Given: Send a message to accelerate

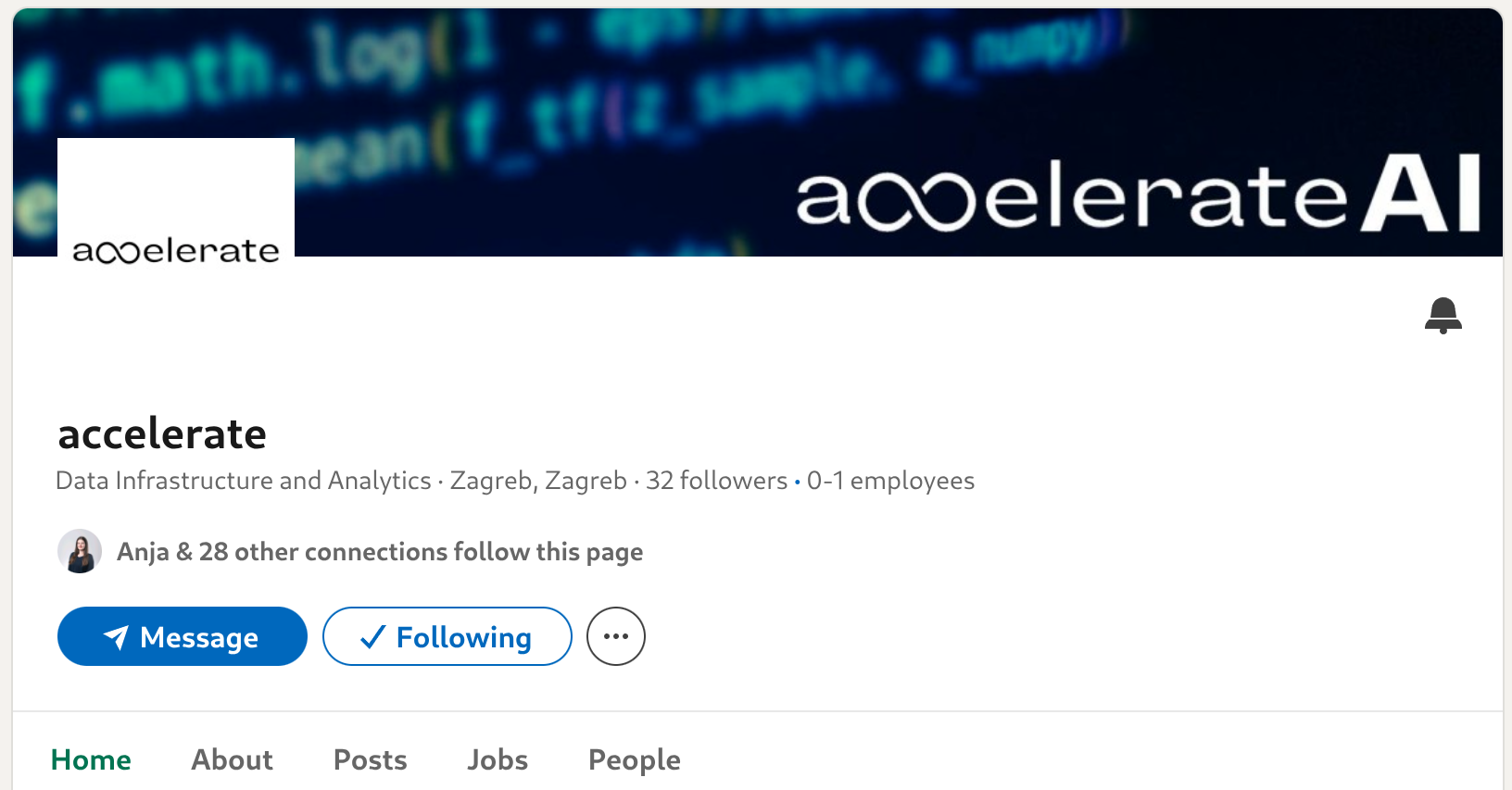Looking at the screenshot, I should pos(182,636).
